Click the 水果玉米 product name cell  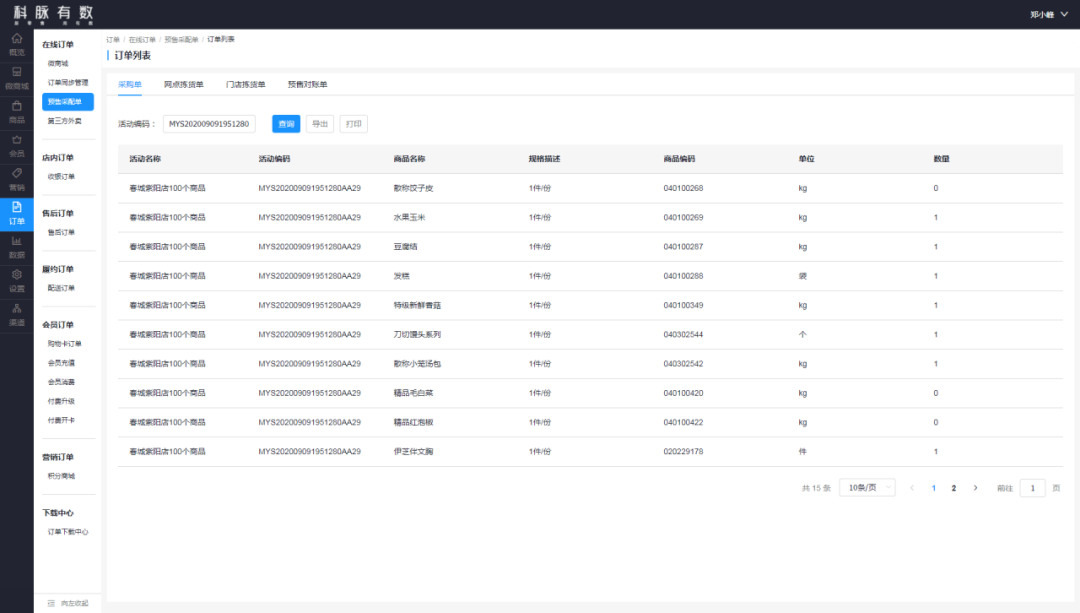(409, 218)
